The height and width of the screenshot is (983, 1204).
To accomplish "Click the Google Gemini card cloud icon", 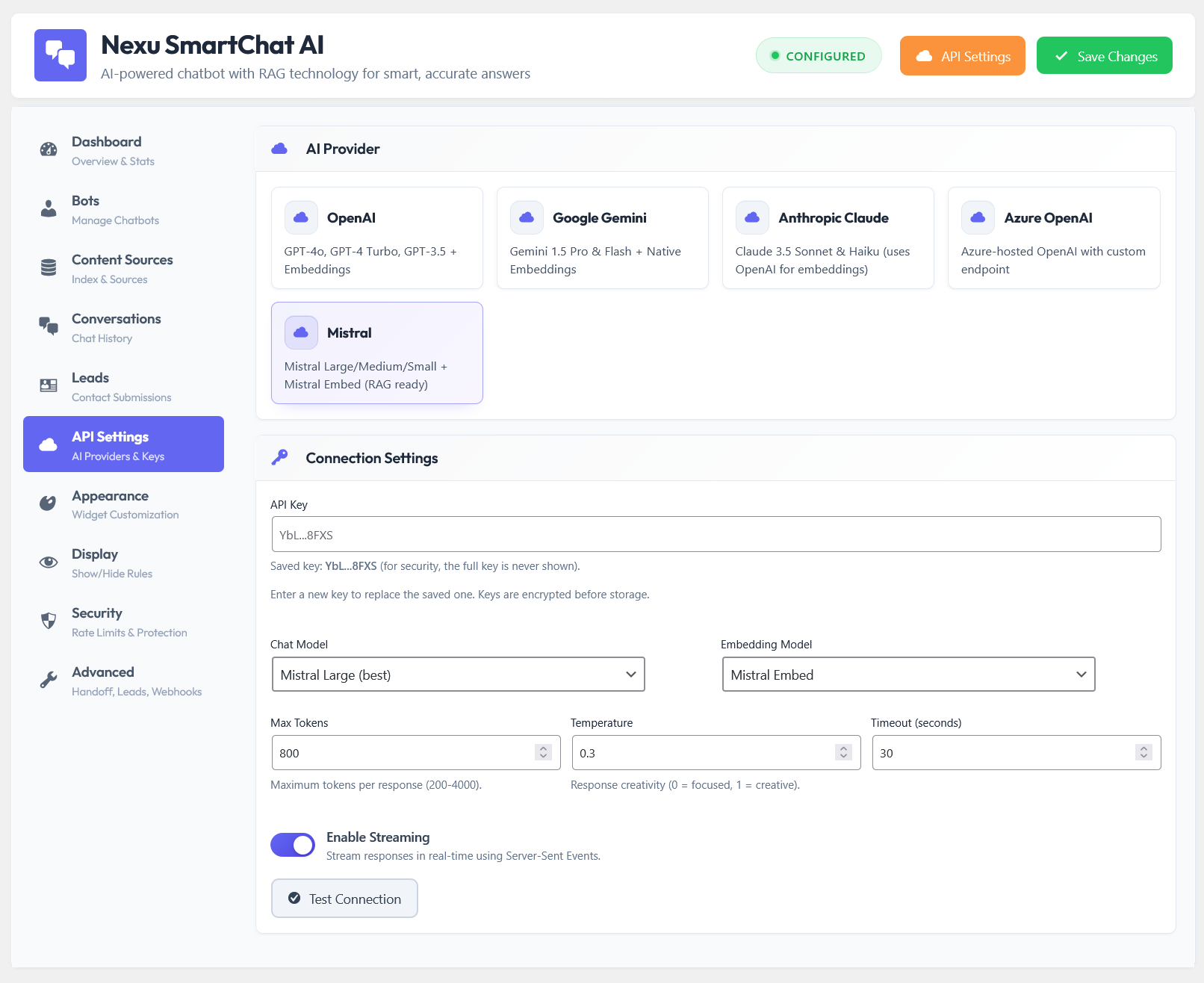I will (527, 217).
